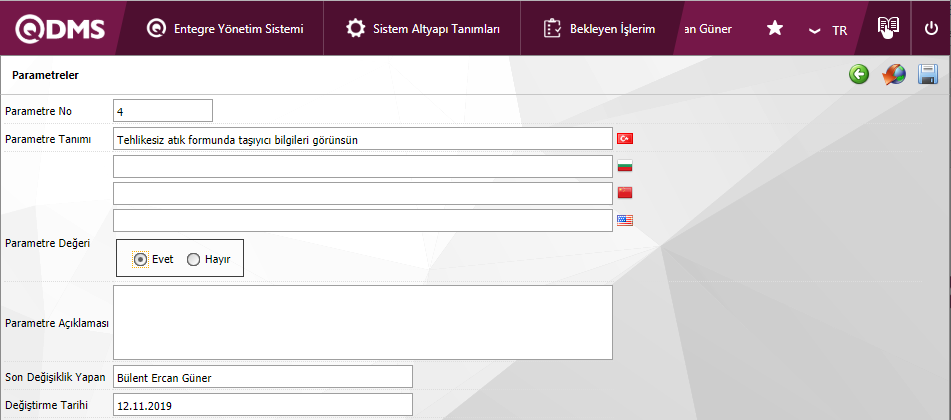This screenshot has width=951, height=420.
Task: Click the Entegre Yönetim Sistemi logo icon
Action: click(x=156, y=29)
